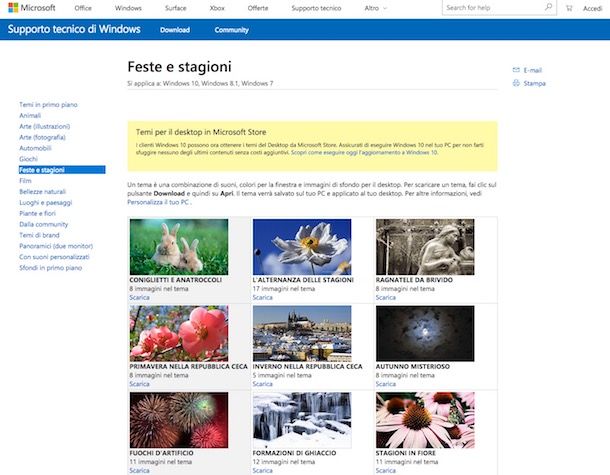Viewport: 610px width, 475px height.
Task: Click Scarica under L'alternanza delle stagioni
Action: click(263, 298)
